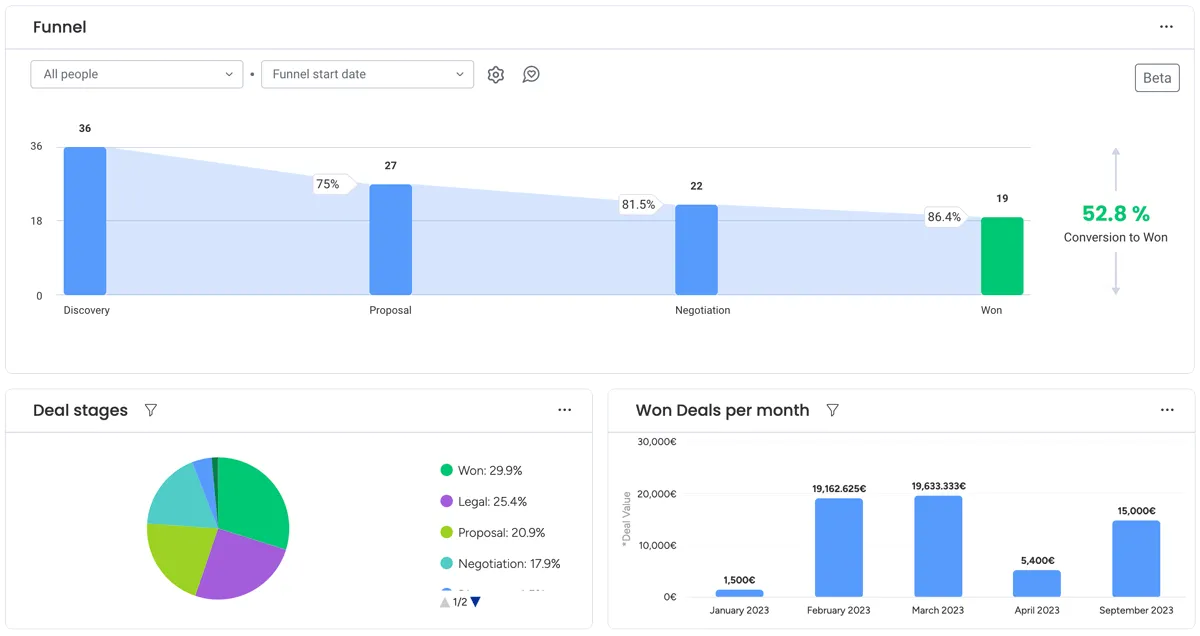
Task: Click the 52.8% Conversion to Won label
Action: point(1115,224)
